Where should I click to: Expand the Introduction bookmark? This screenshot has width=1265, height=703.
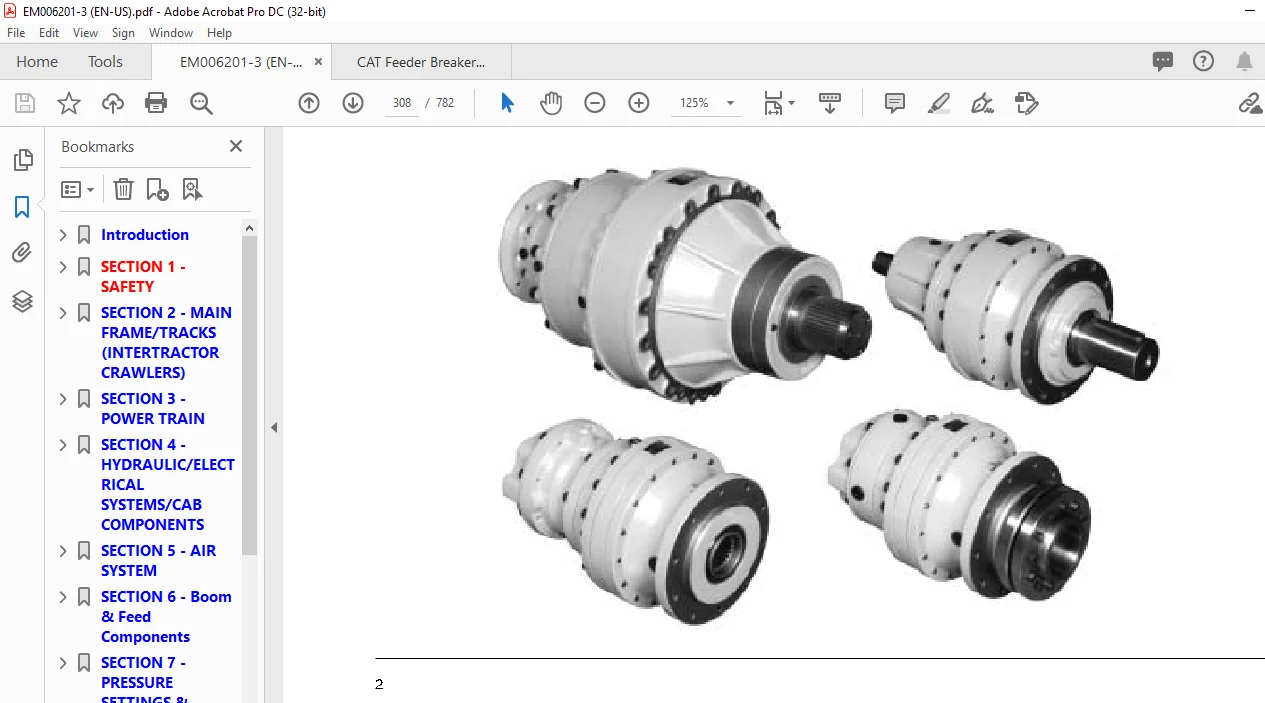[x=63, y=235]
